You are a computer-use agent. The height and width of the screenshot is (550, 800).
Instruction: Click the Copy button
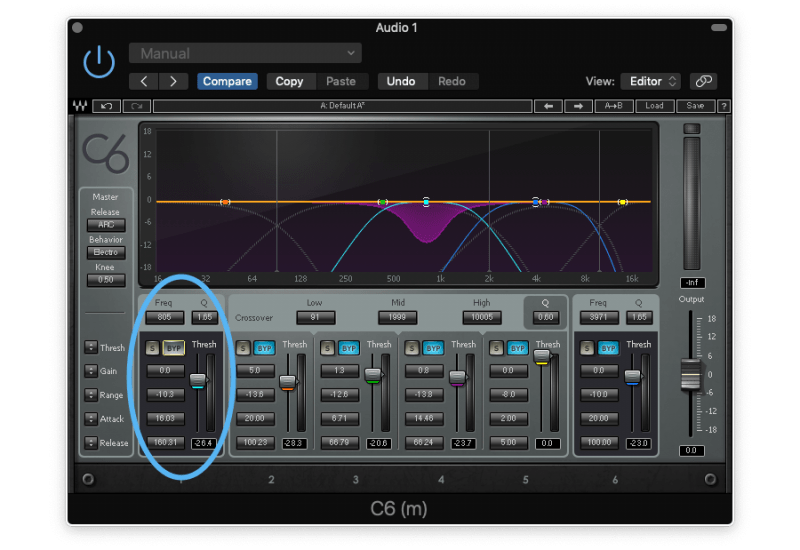pos(289,82)
